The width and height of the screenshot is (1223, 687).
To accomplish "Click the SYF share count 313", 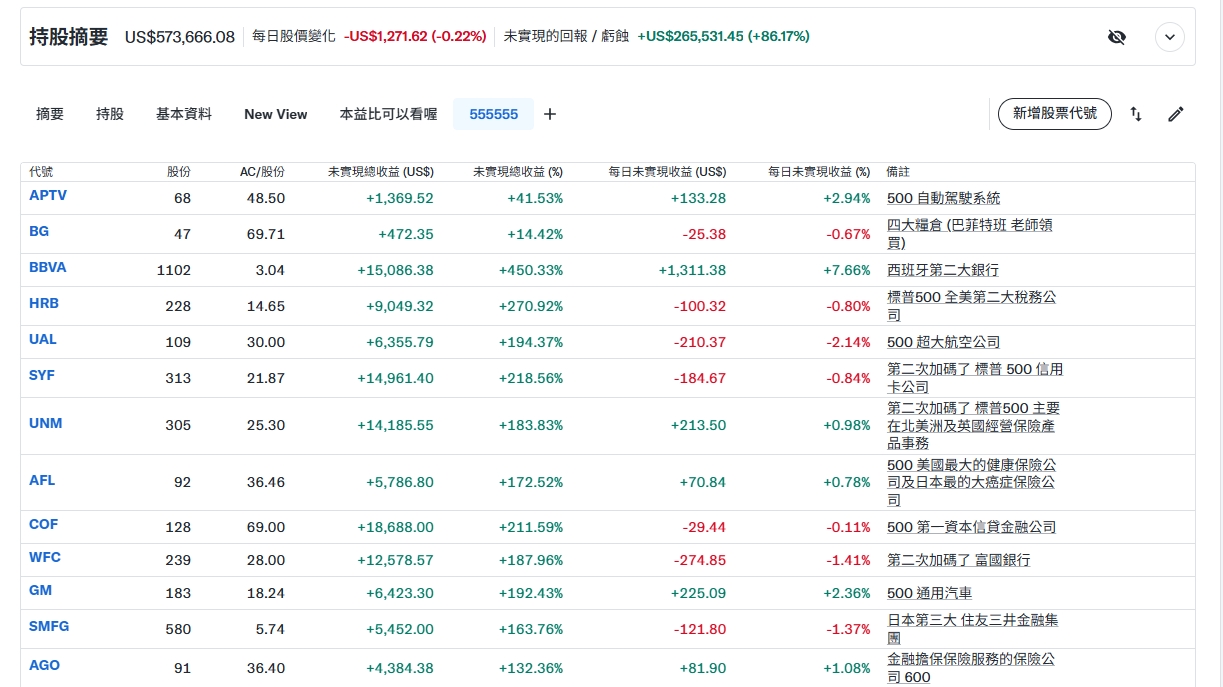I will (x=178, y=378).
